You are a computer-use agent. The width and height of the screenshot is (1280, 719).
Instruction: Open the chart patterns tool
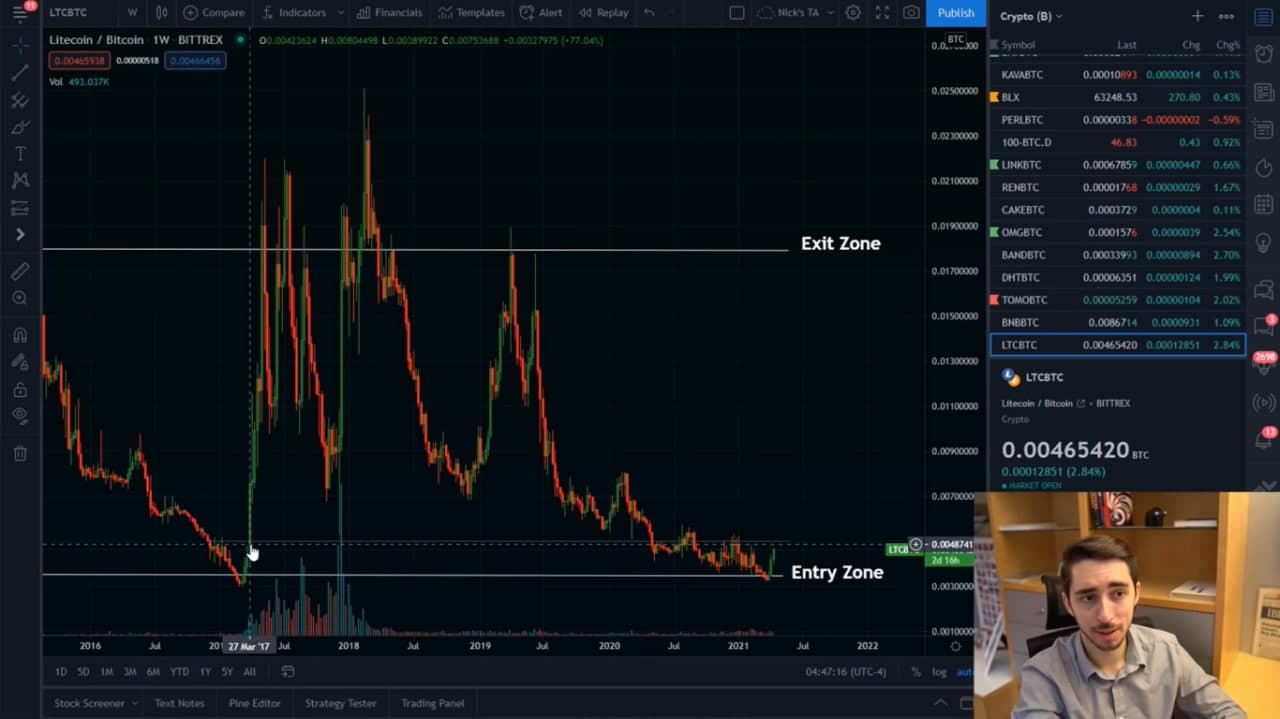20,181
